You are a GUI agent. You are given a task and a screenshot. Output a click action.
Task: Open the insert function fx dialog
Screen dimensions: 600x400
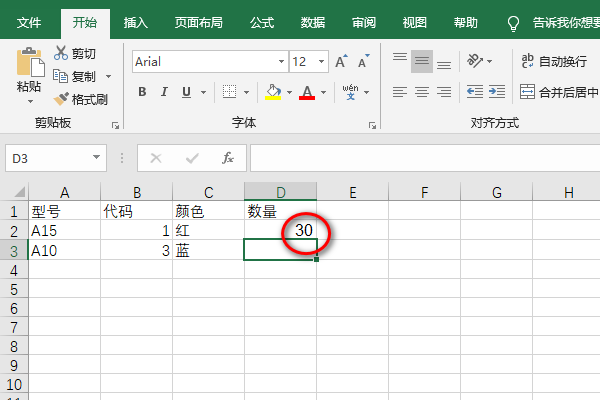[228, 158]
